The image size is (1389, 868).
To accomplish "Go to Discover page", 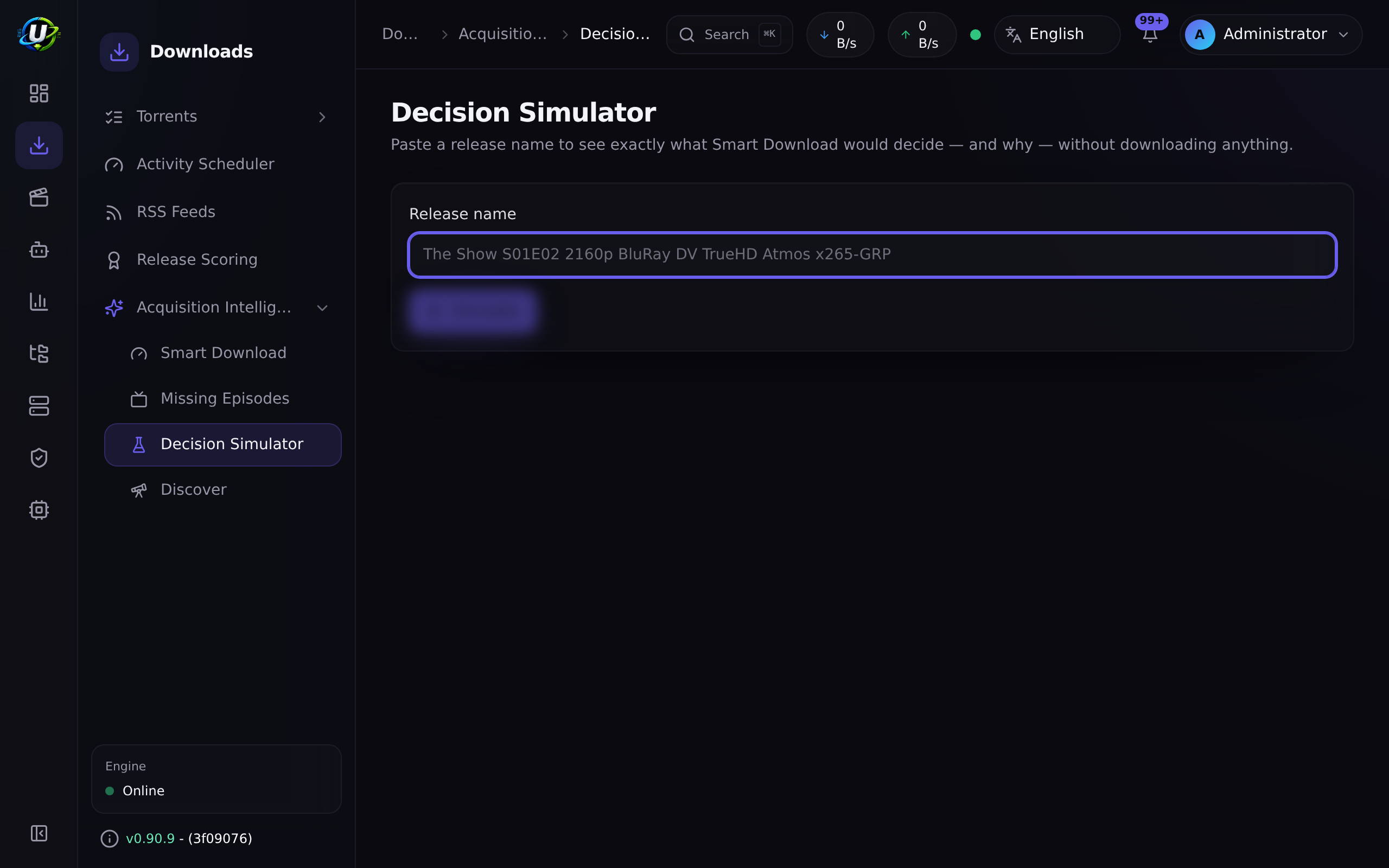I will pyautogui.click(x=222, y=490).
